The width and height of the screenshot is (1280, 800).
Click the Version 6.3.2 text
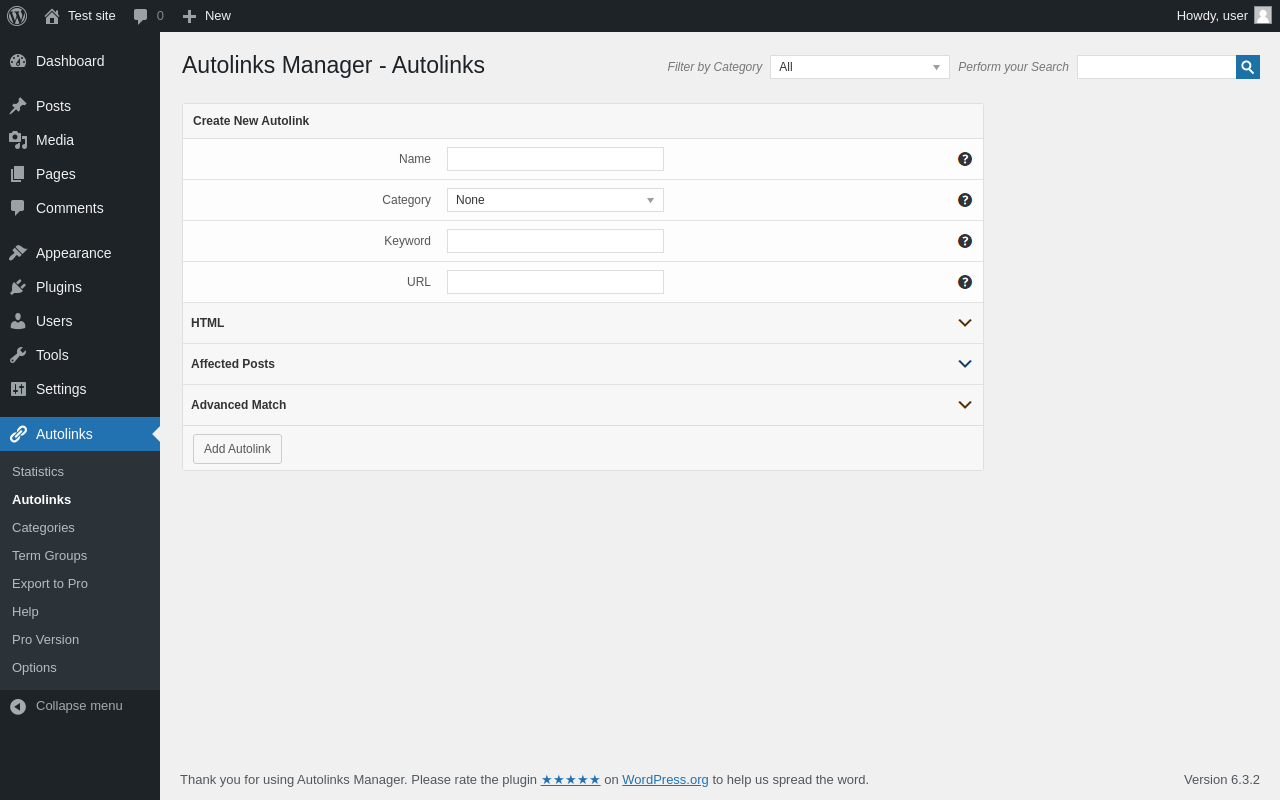point(1222,780)
